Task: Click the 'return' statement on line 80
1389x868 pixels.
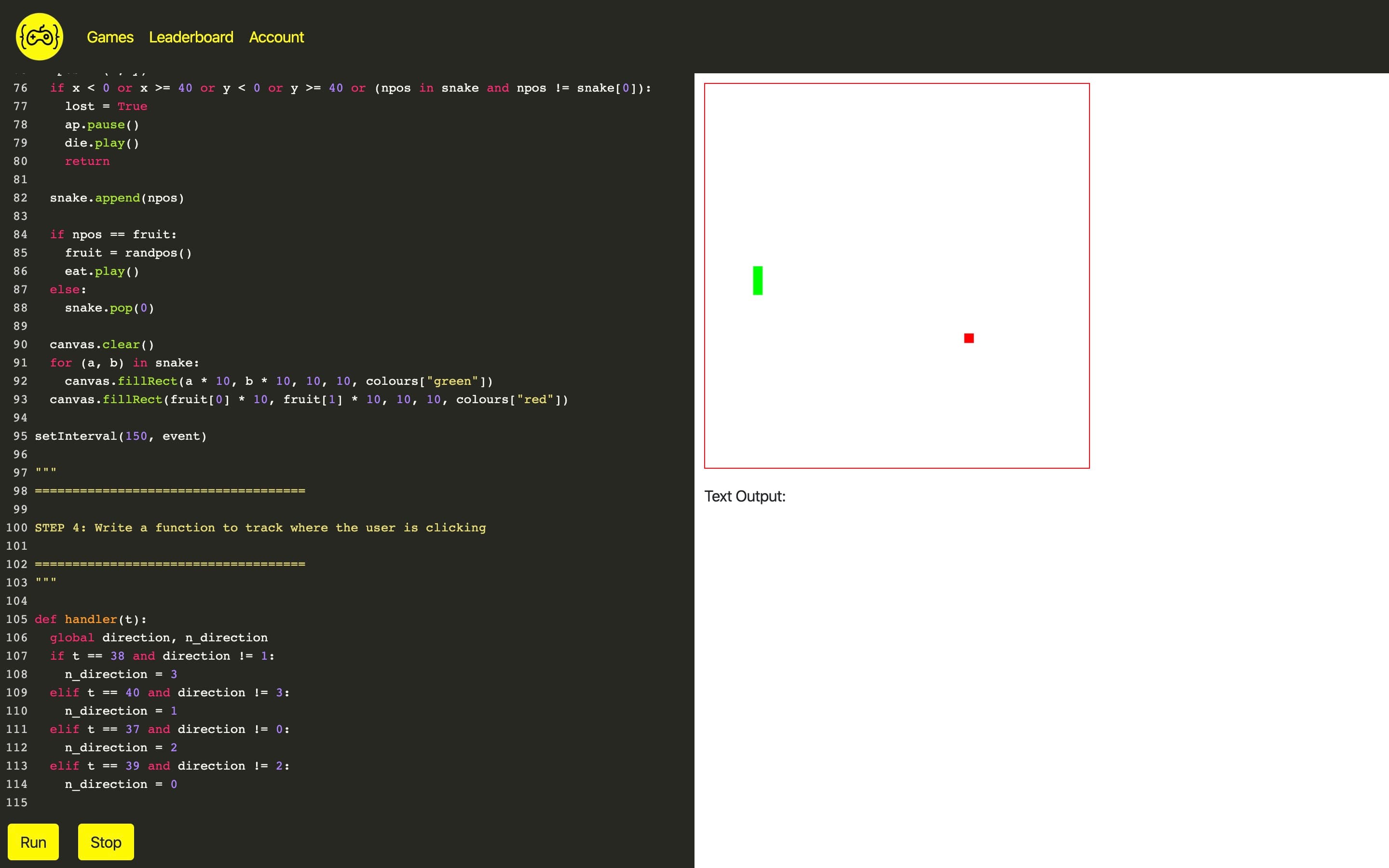Action: pos(87,162)
